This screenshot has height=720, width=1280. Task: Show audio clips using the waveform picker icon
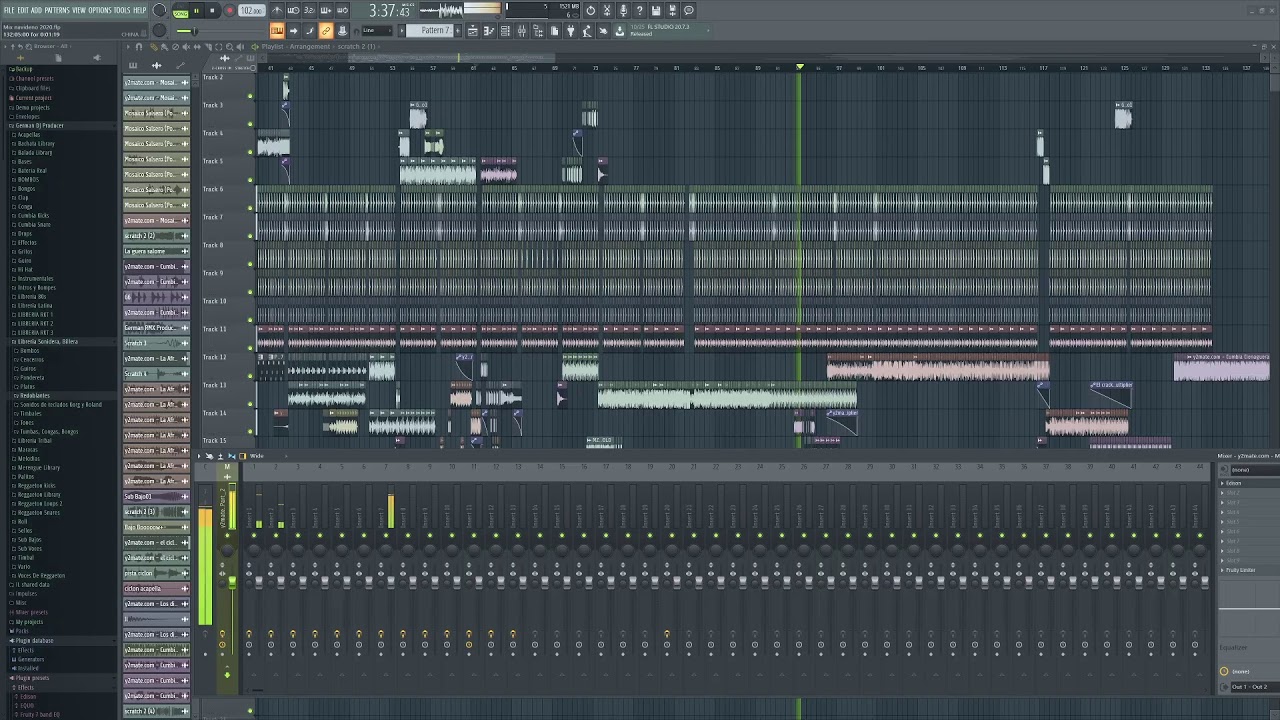click(157, 66)
